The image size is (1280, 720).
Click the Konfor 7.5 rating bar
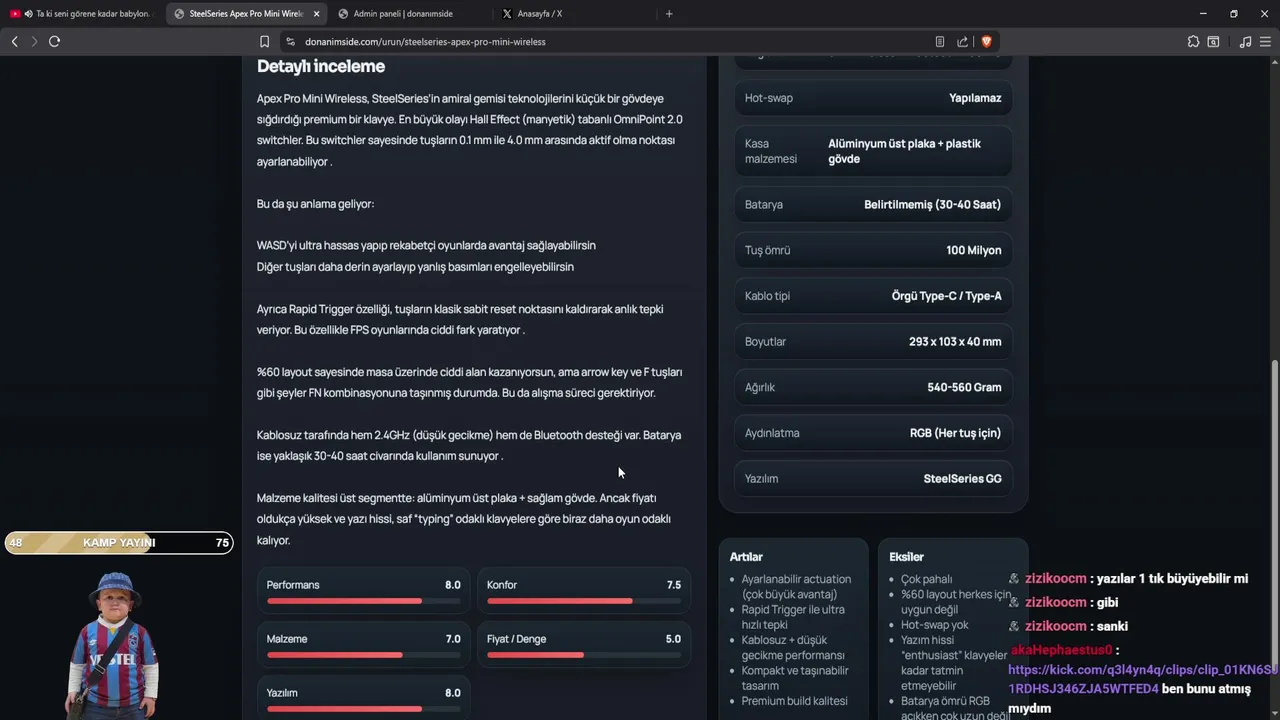583,591
